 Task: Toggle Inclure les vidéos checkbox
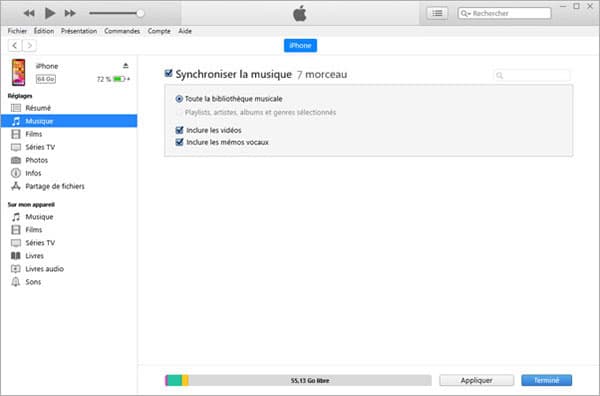click(x=179, y=130)
